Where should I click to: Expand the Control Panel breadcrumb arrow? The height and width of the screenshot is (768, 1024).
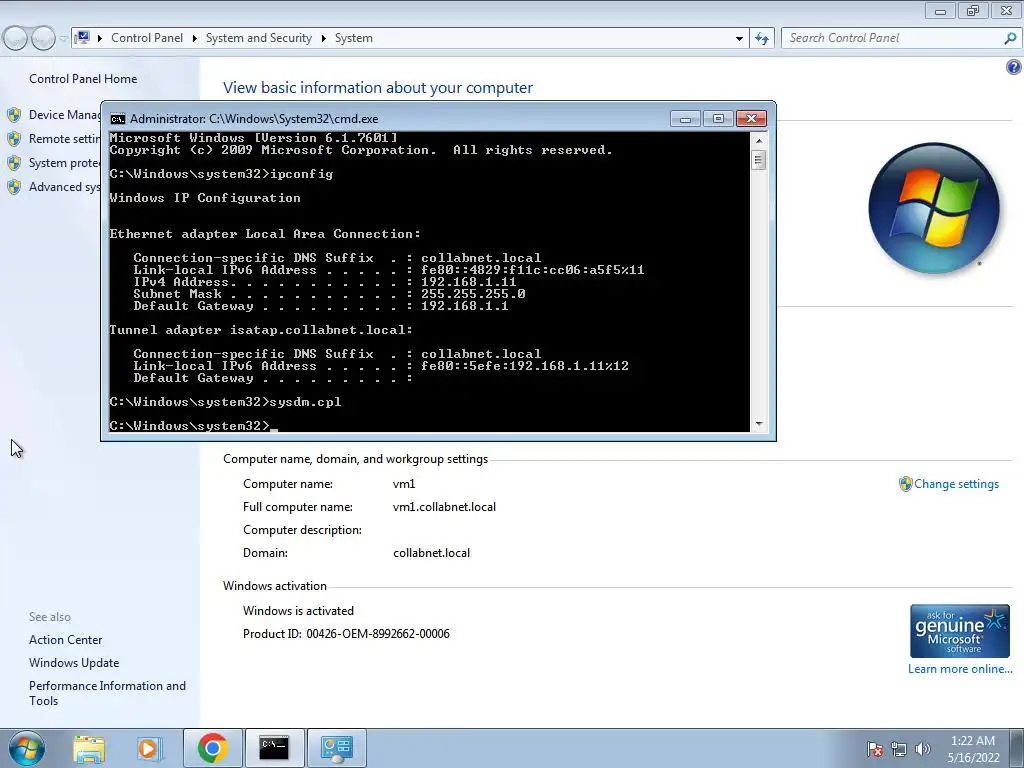[x=195, y=39]
